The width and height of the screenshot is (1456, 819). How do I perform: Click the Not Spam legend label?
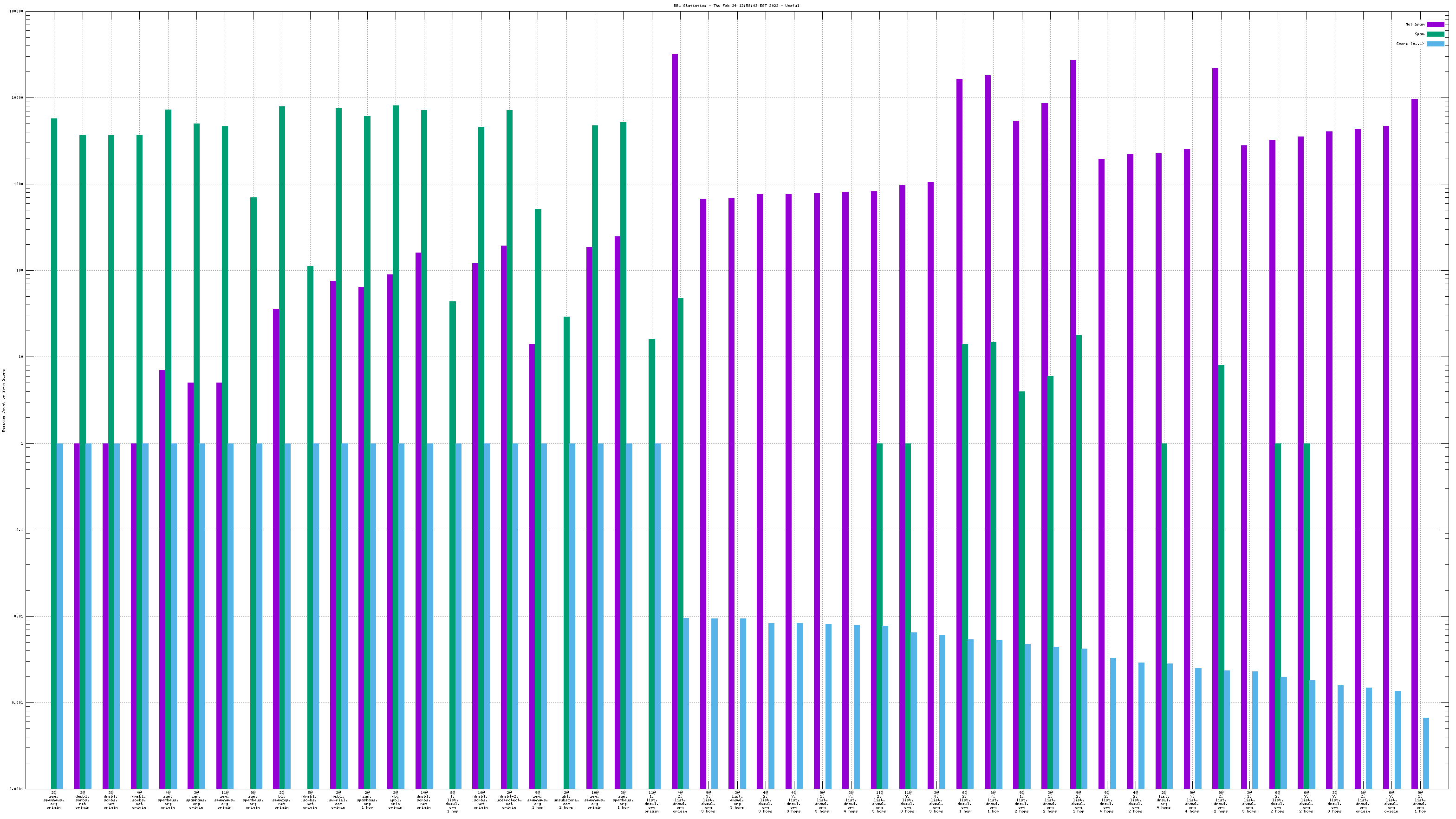[x=1415, y=24]
